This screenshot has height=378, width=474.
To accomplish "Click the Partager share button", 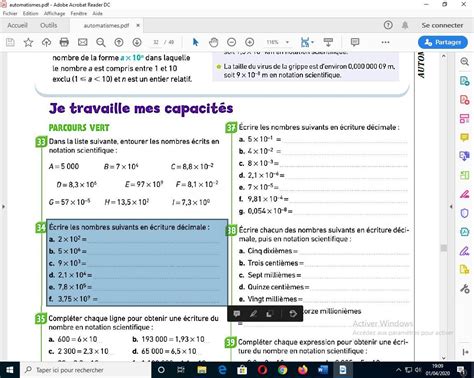I will (x=443, y=42).
